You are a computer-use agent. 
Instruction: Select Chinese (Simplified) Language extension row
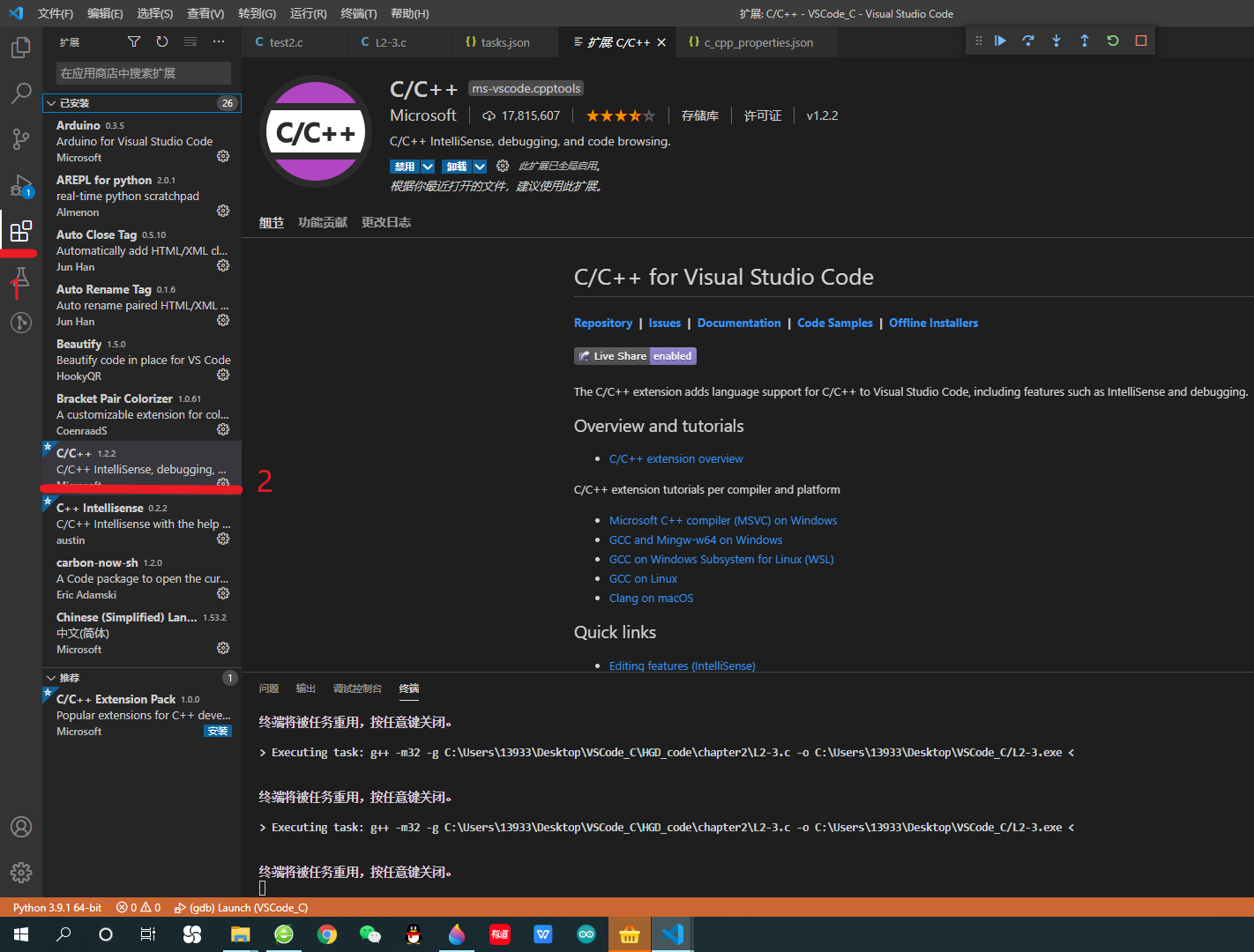pyautogui.click(x=142, y=633)
